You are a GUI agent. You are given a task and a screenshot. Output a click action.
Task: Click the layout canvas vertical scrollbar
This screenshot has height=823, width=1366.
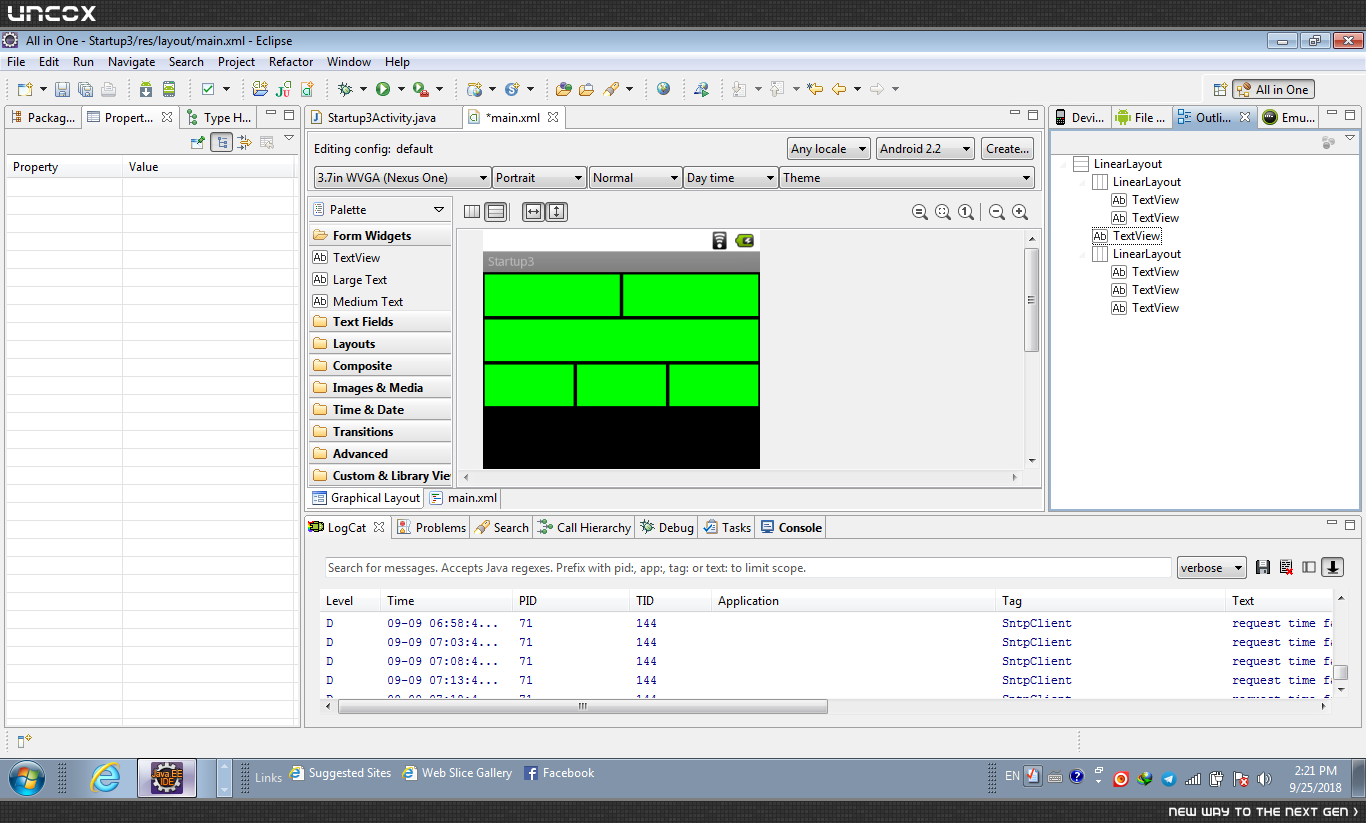point(1032,300)
